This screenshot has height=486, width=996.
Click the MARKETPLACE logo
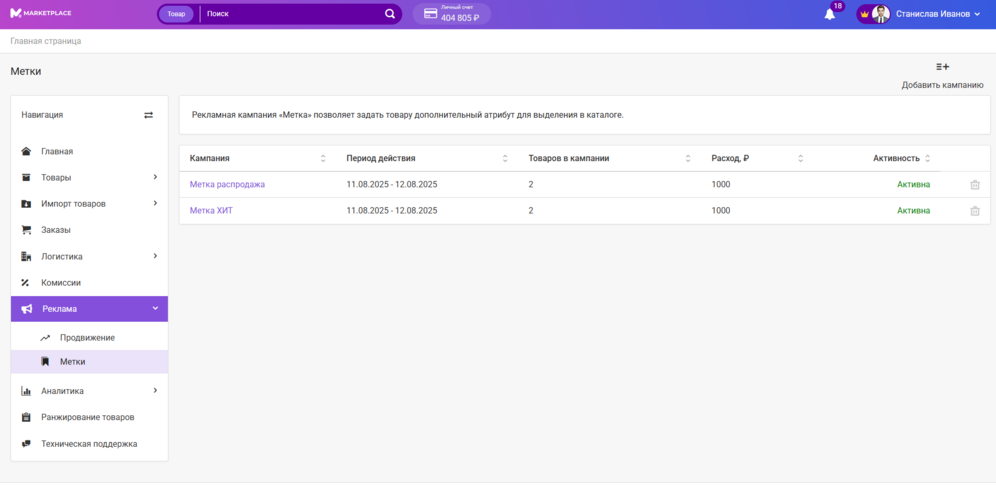point(42,14)
